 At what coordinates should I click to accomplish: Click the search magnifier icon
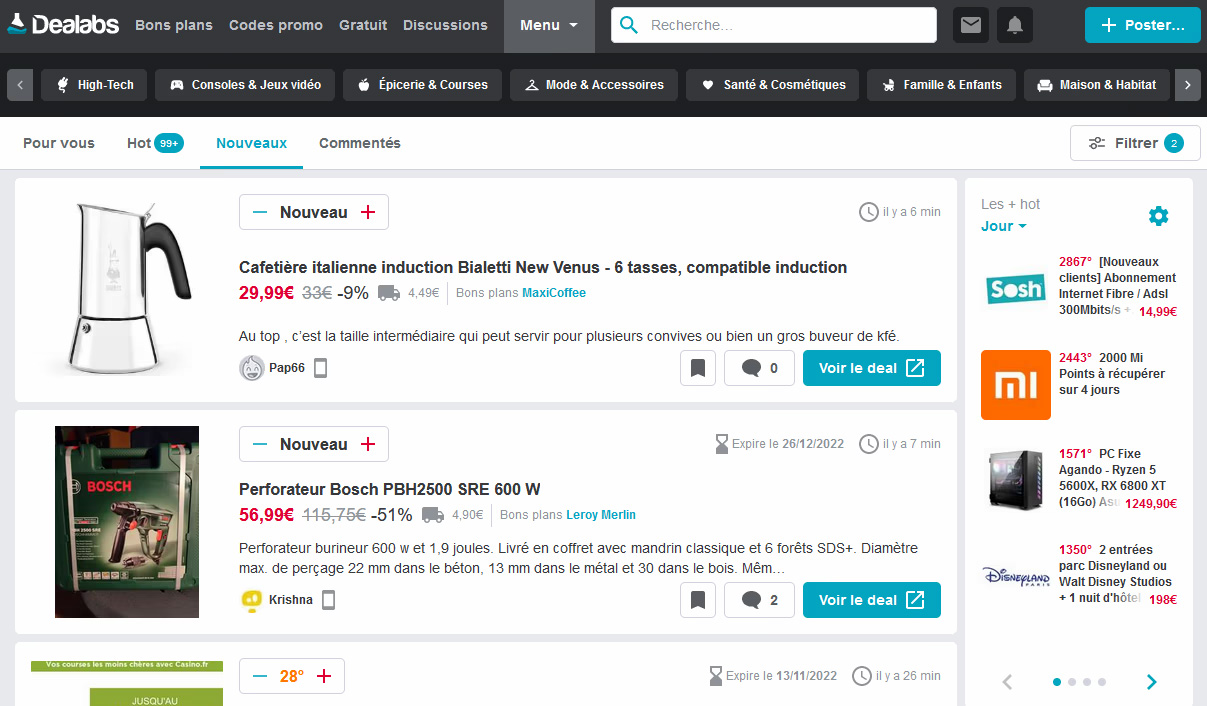629,25
